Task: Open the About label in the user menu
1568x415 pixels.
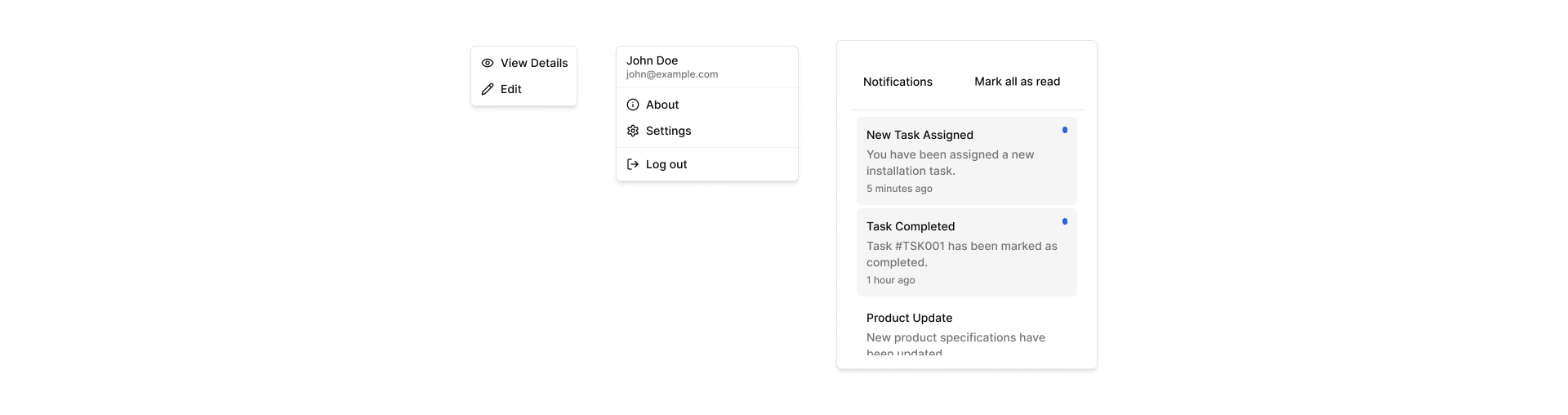Action: (x=662, y=105)
